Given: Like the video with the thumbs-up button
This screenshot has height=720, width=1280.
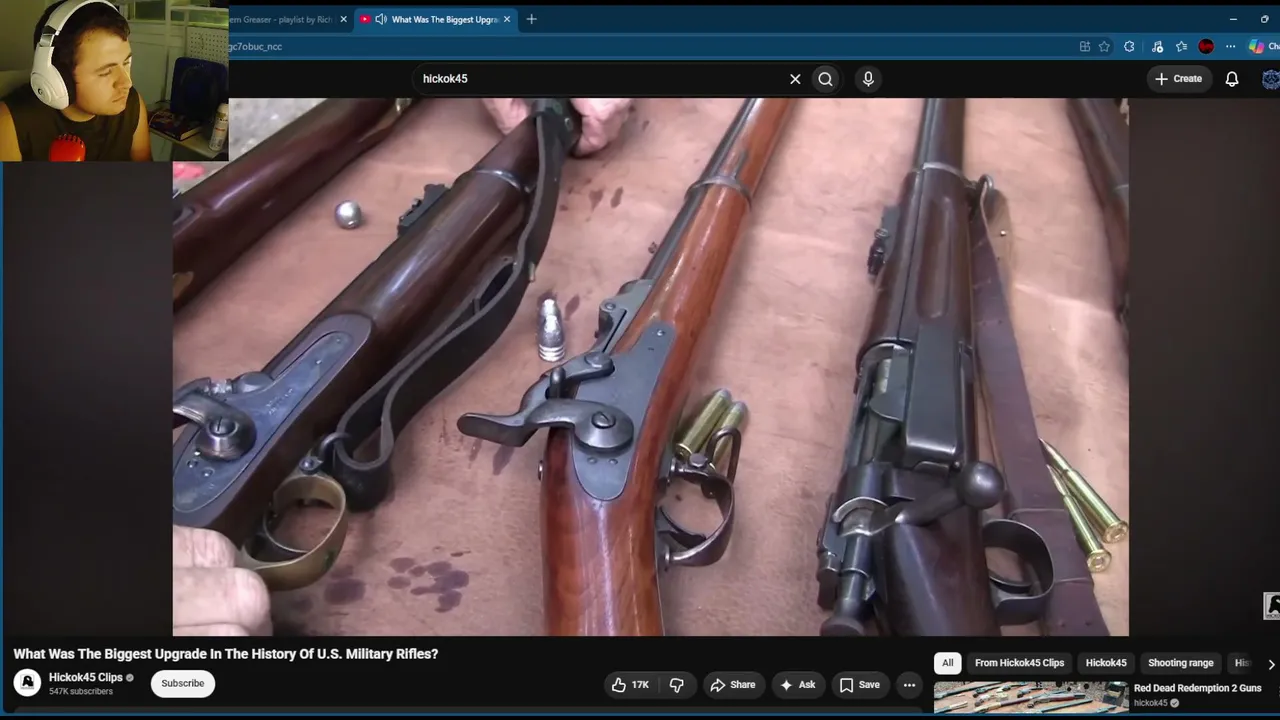Looking at the screenshot, I should click(631, 685).
